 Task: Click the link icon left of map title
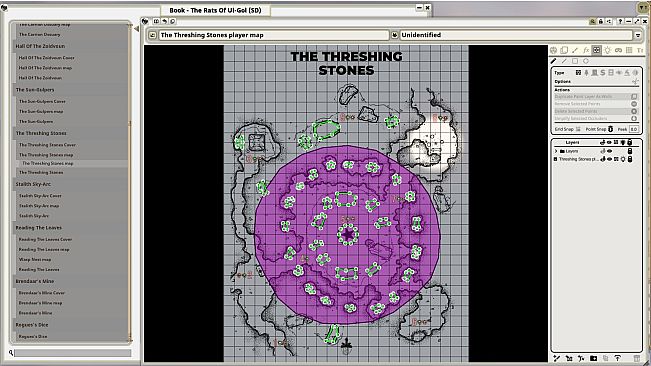click(x=152, y=35)
